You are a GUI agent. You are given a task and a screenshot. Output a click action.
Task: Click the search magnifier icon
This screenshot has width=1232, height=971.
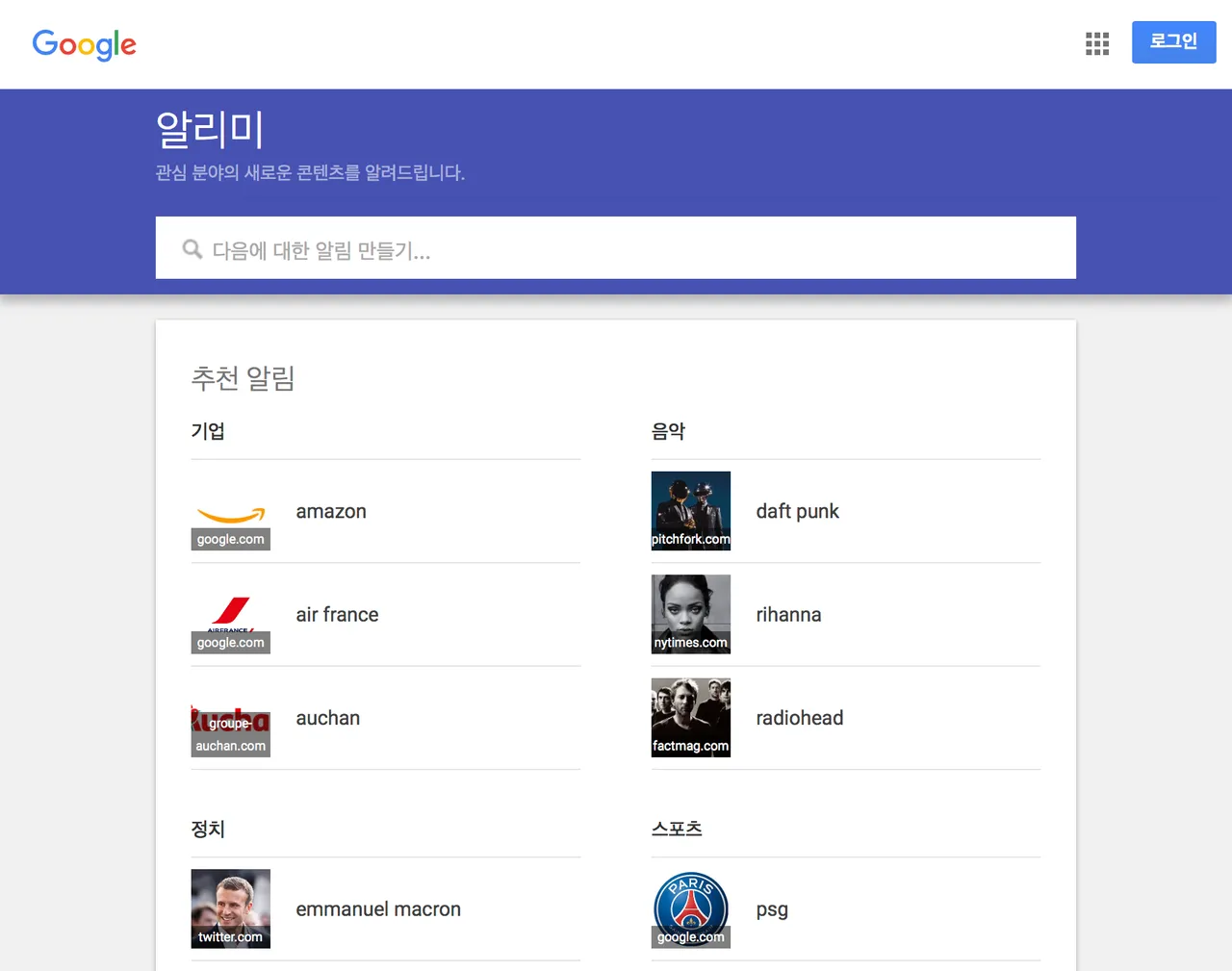[192, 249]
